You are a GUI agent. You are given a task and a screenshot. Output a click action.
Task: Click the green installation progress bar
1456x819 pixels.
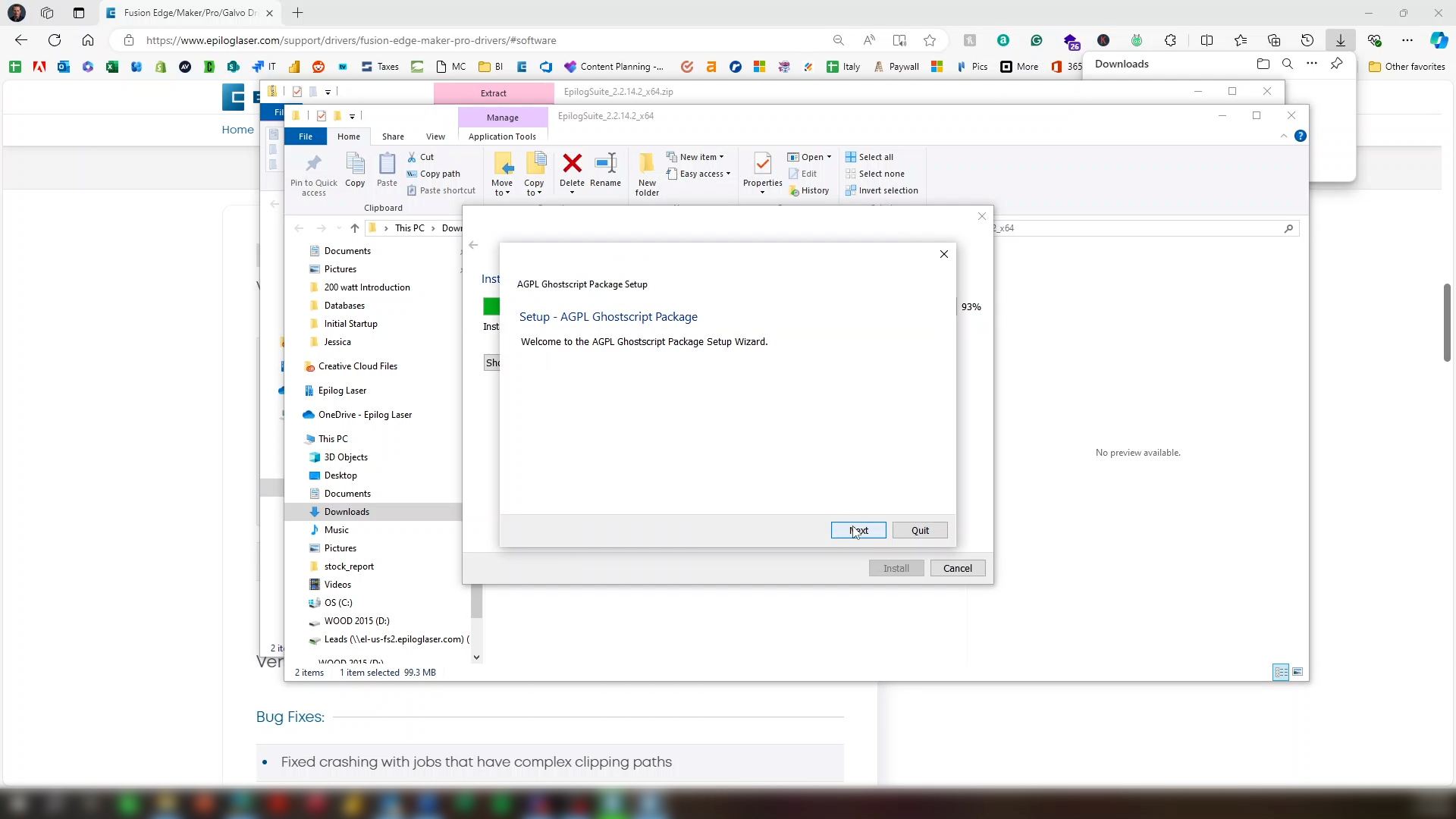[491, 306]
